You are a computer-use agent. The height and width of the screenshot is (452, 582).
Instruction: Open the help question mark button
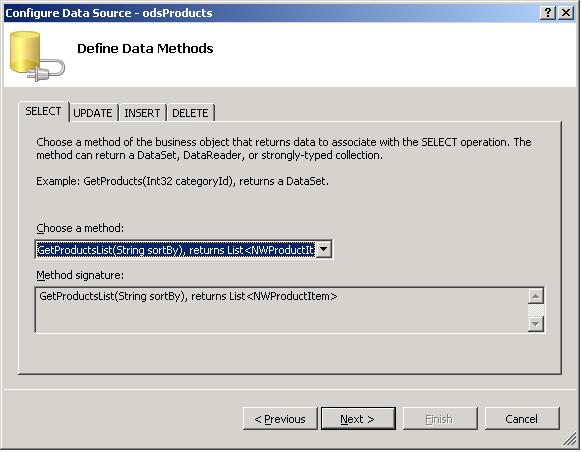click(x=548, y=13)
